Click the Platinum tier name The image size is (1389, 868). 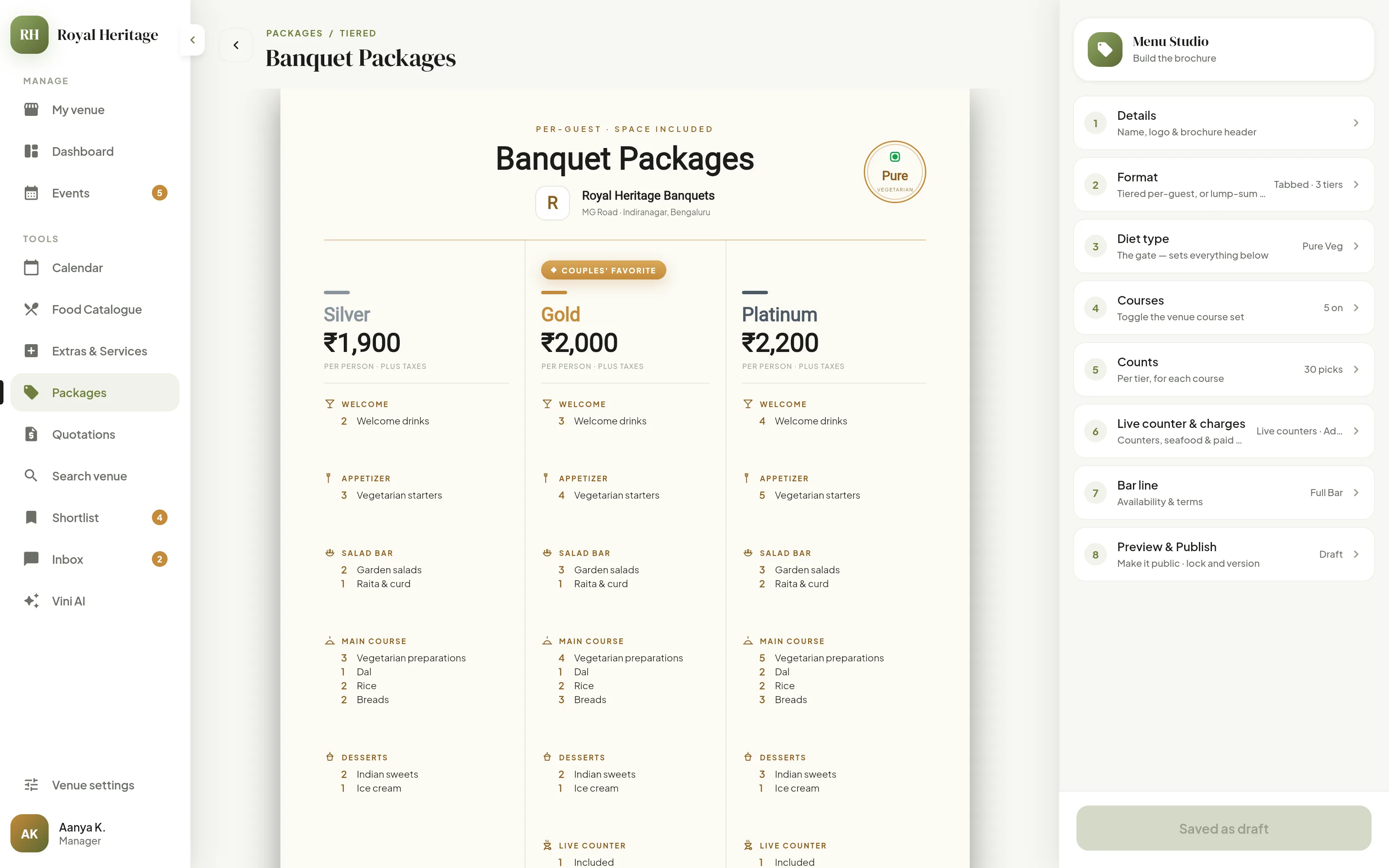click(779, 315)
